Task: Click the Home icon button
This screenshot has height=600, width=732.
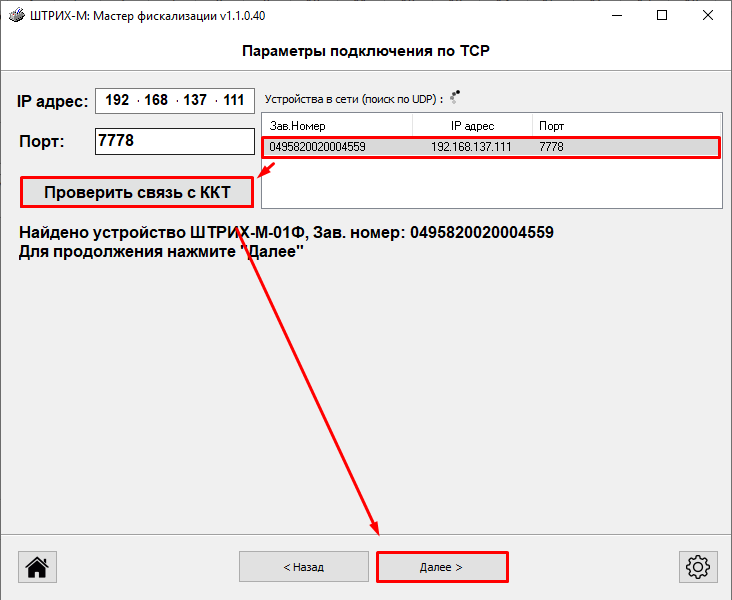Action: click(37, 567)
